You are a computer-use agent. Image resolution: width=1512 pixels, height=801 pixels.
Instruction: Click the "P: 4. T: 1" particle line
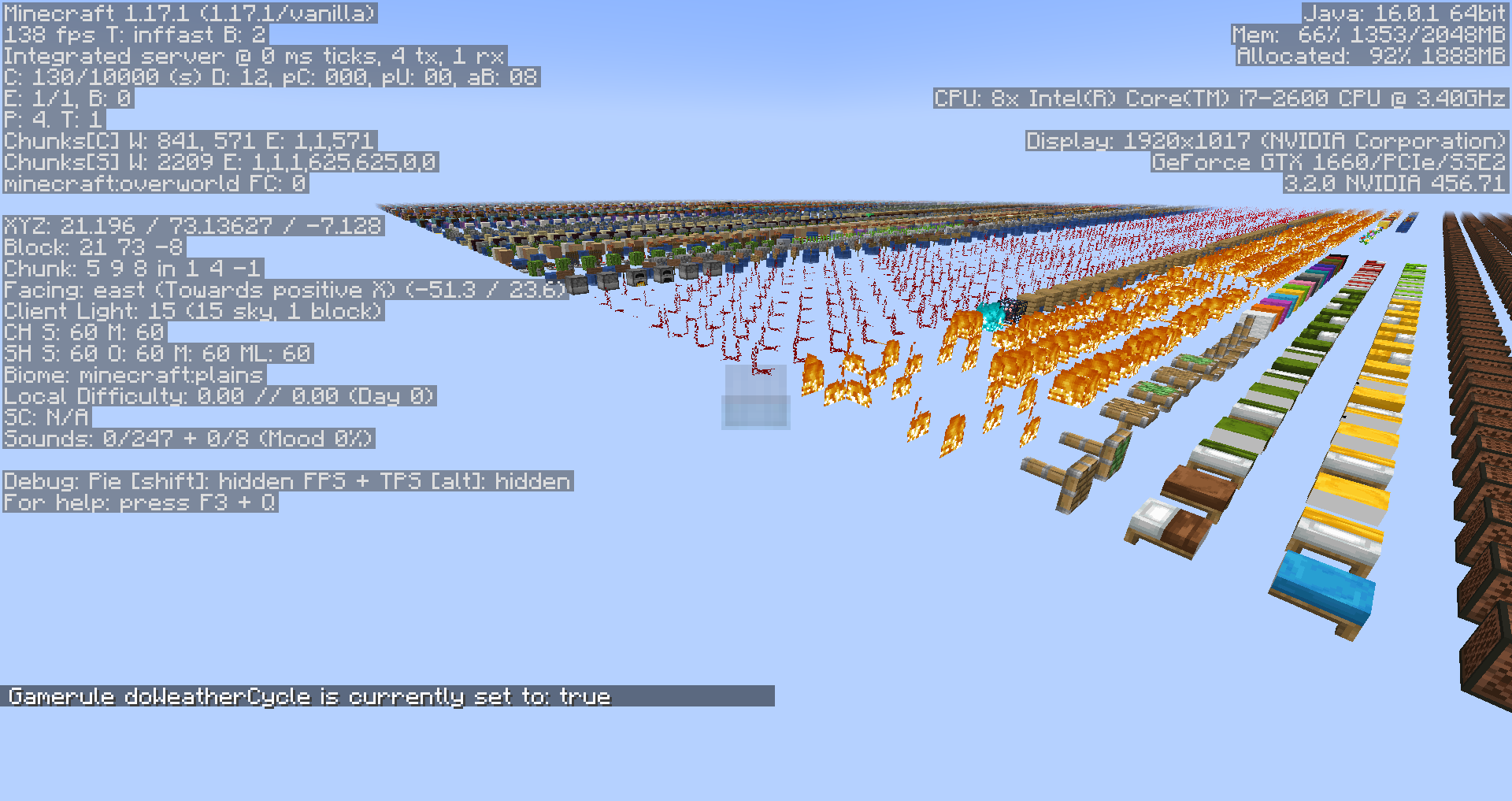coord(54,120)
